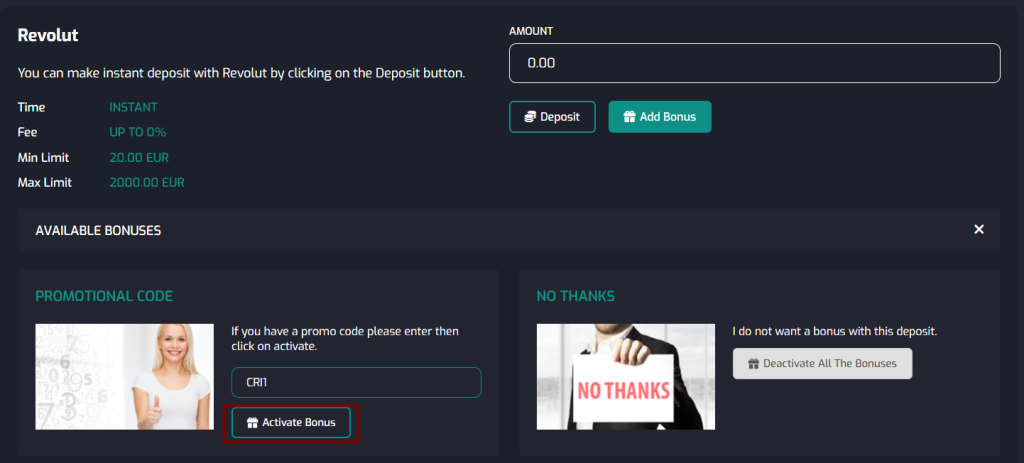Click the Revolut payment method title
This screenshot has width=1024, height=463.
click(48, 35)
